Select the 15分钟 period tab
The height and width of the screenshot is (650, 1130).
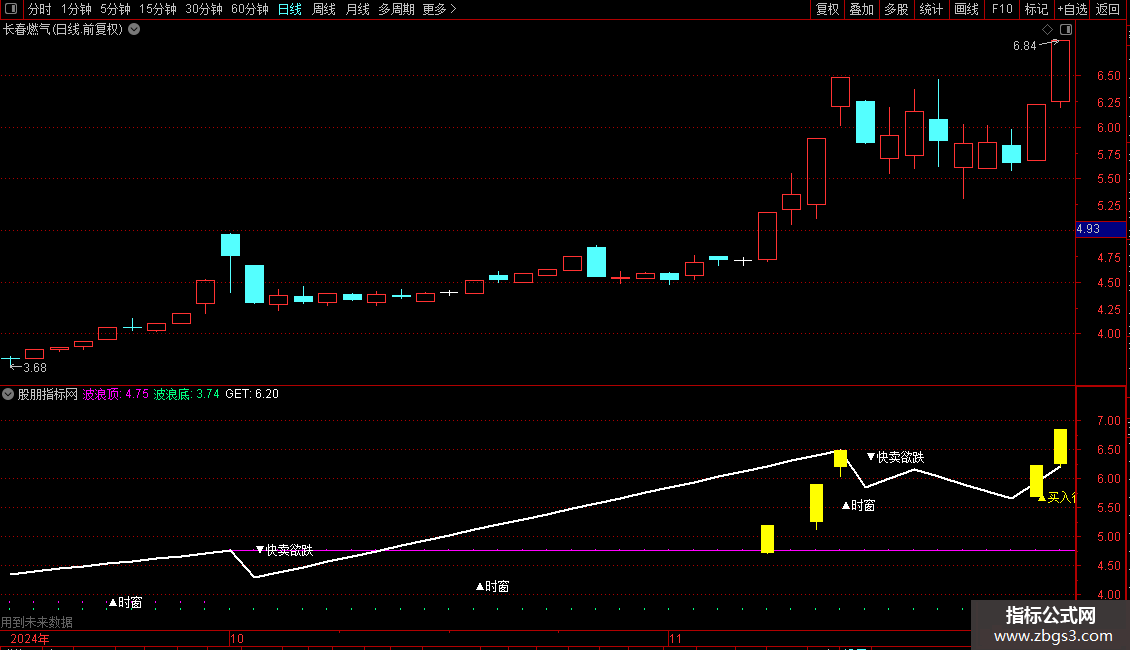[x=157, y=9]
